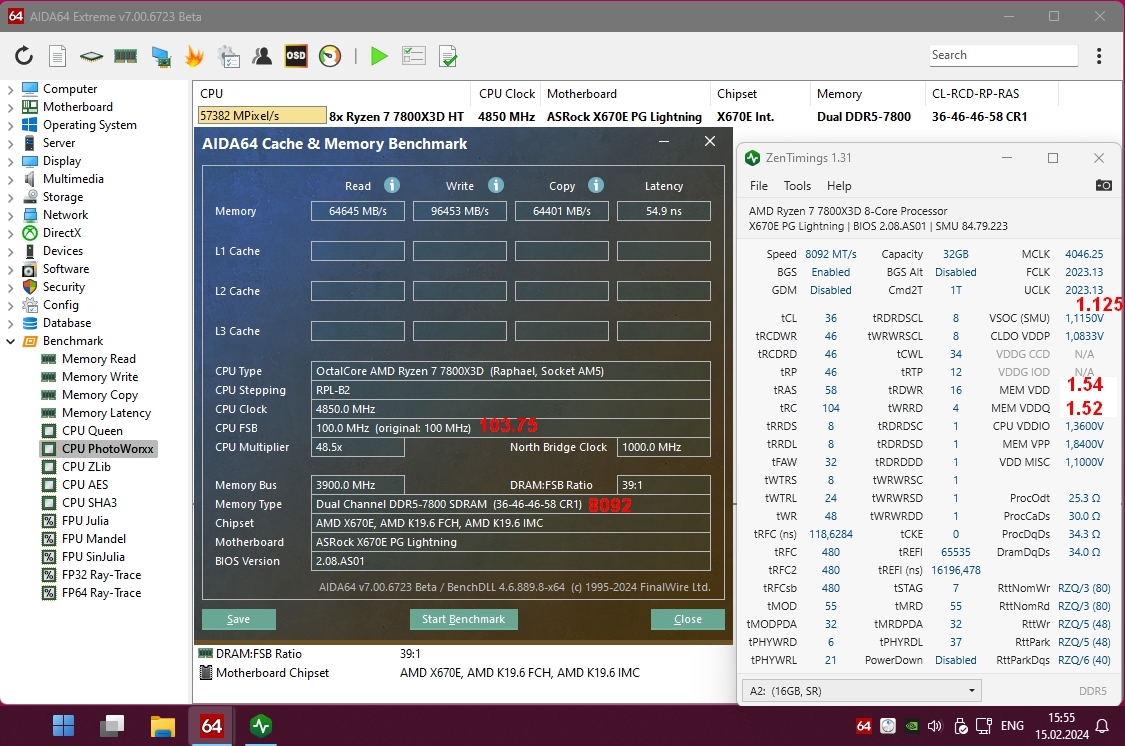
Task: Expand the Computer tree node
Action: click(10, 90)
